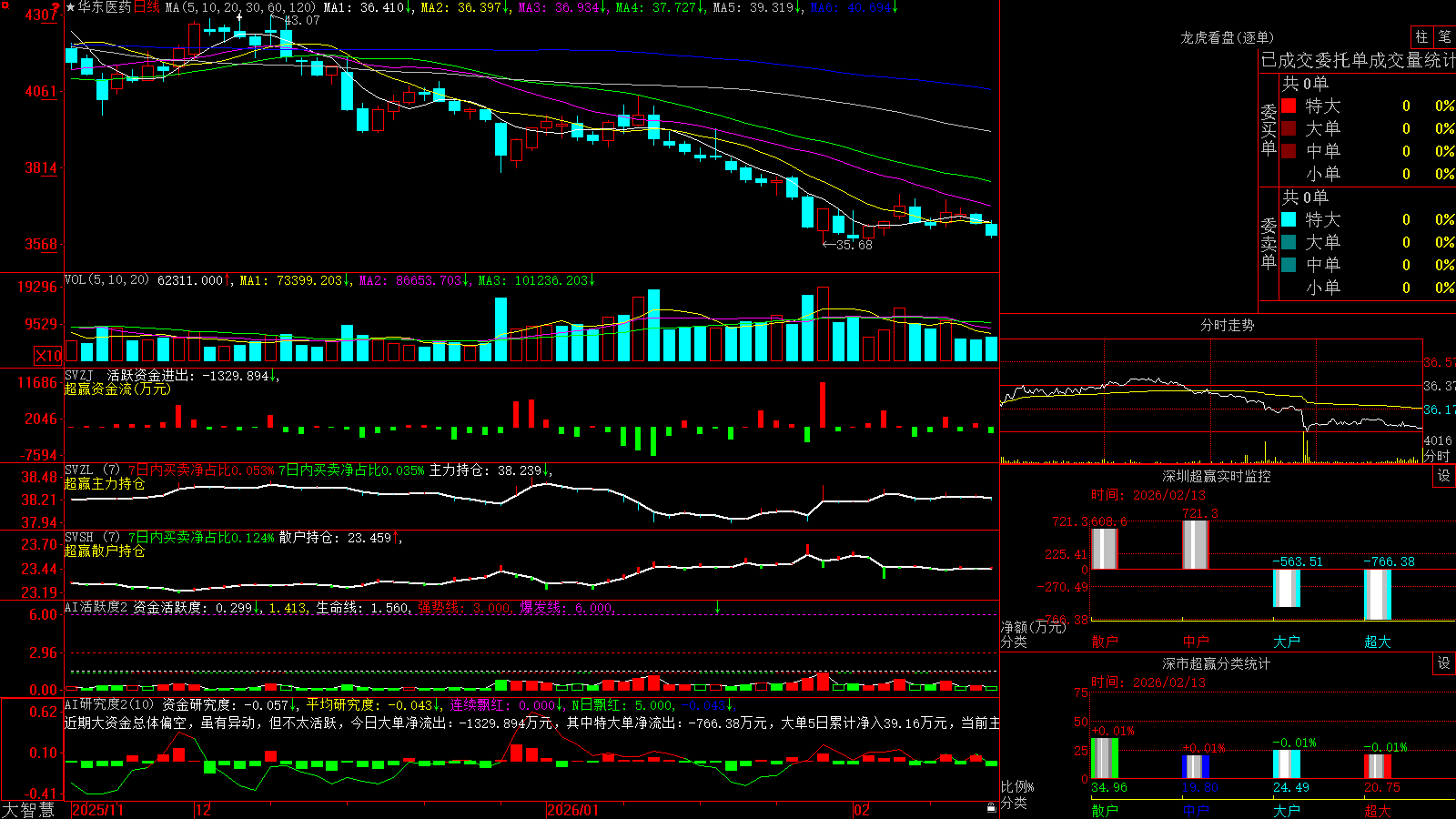The height and width of the screenshot is (819, 1456).
Task: Click the 已成交委托单成交量统计 header
Action: (1358, 60)
